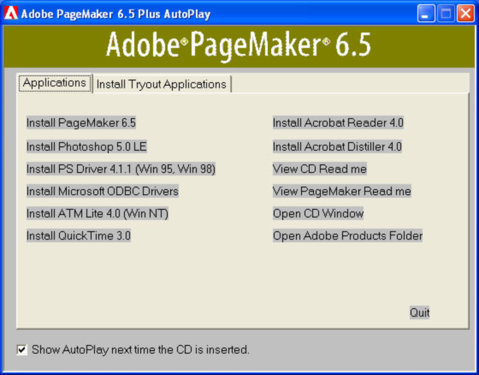Select Install Photoshop 5.0 LE
The width and height of the screenshot is (479, 375).
tap(86, 147)
